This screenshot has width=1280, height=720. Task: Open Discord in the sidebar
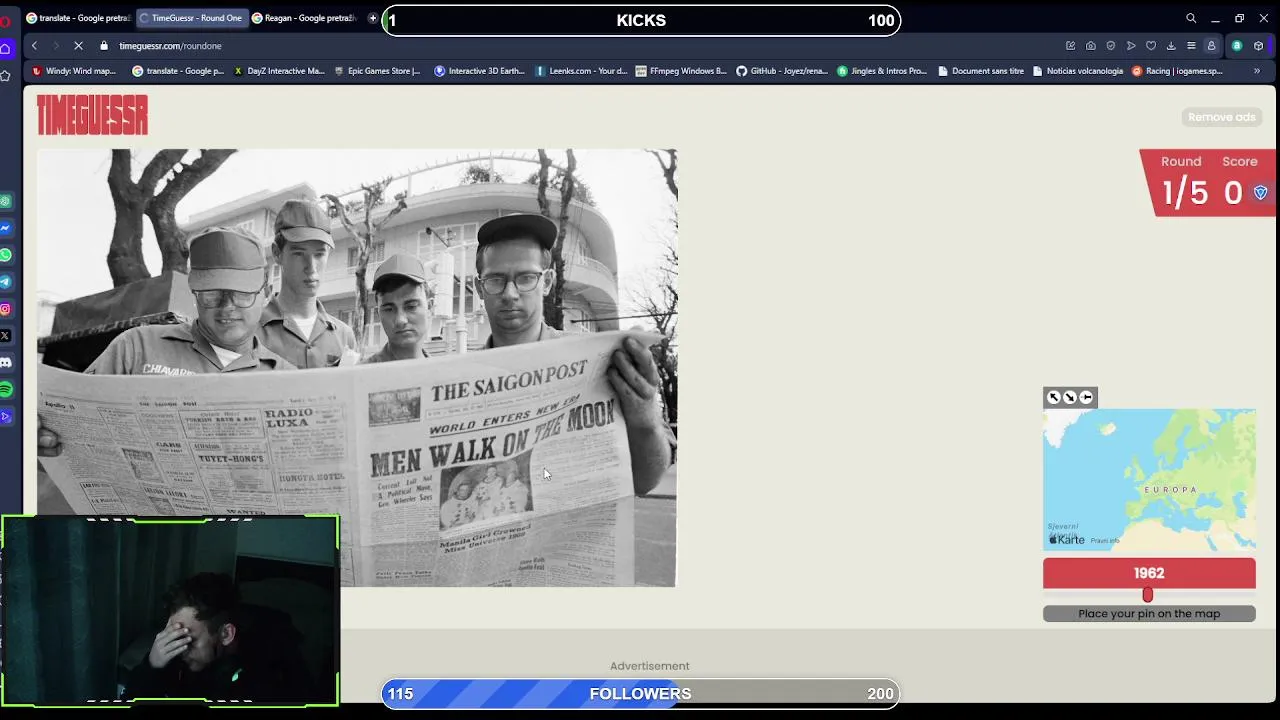(x=6, y=362)
